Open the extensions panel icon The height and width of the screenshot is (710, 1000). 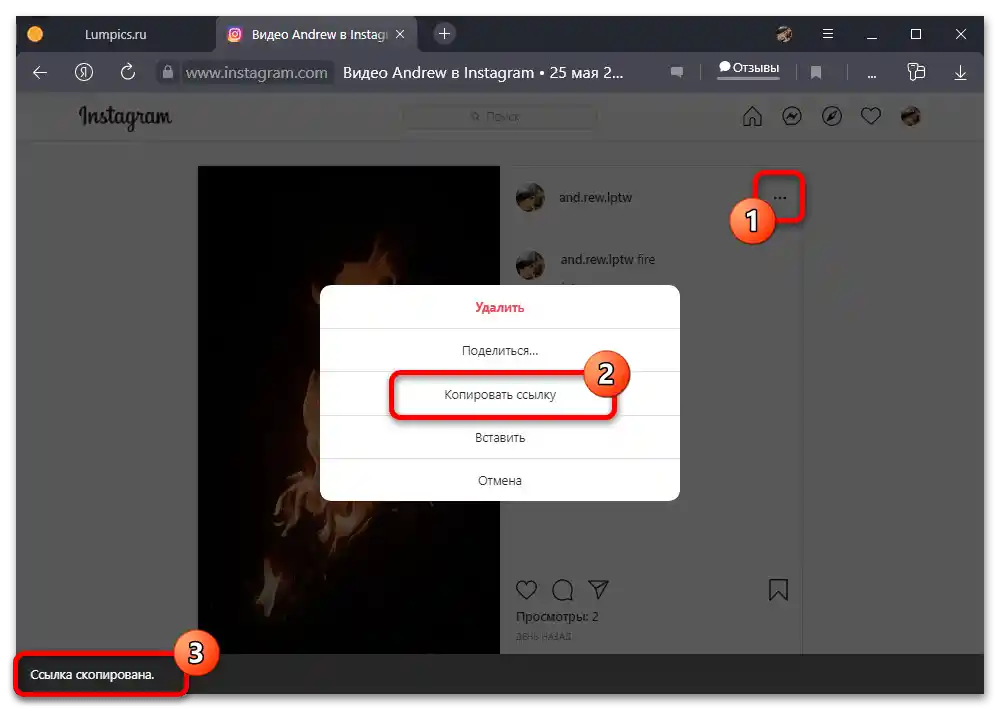click(916, 72)
